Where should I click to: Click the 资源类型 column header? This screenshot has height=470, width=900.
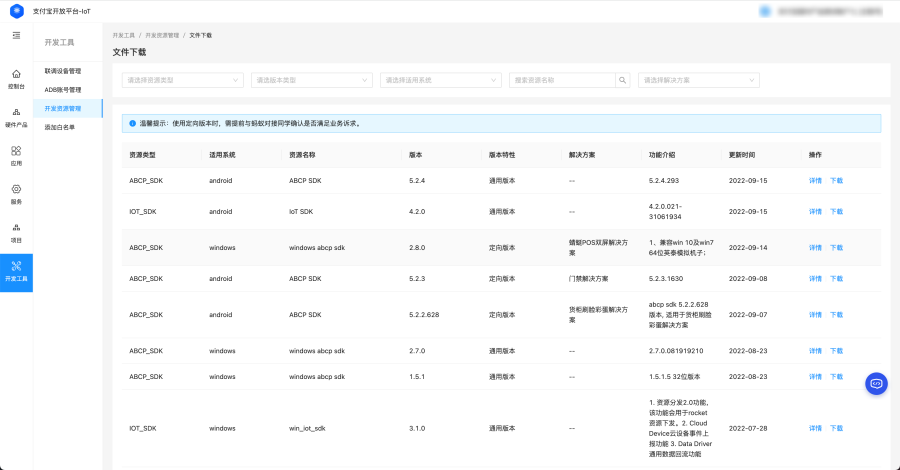tap(142, 155)
